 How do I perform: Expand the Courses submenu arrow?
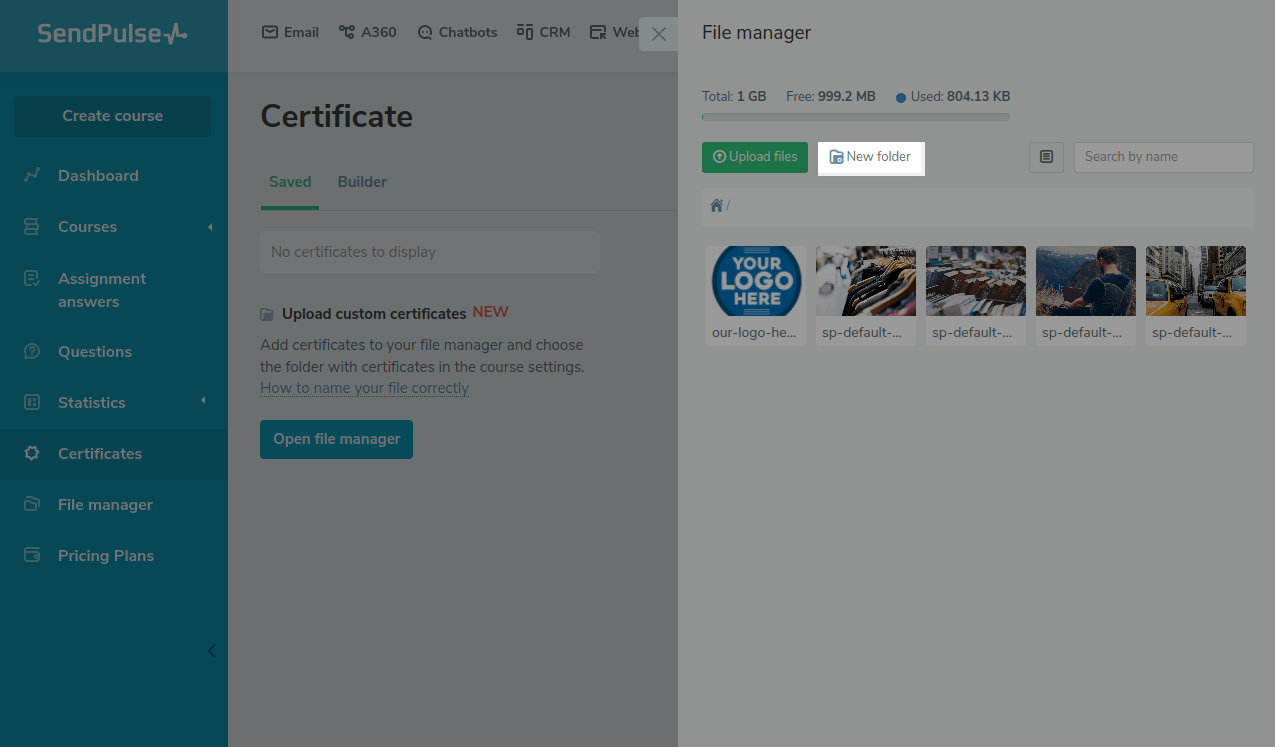pyautogui.click(x=210, y=227)
